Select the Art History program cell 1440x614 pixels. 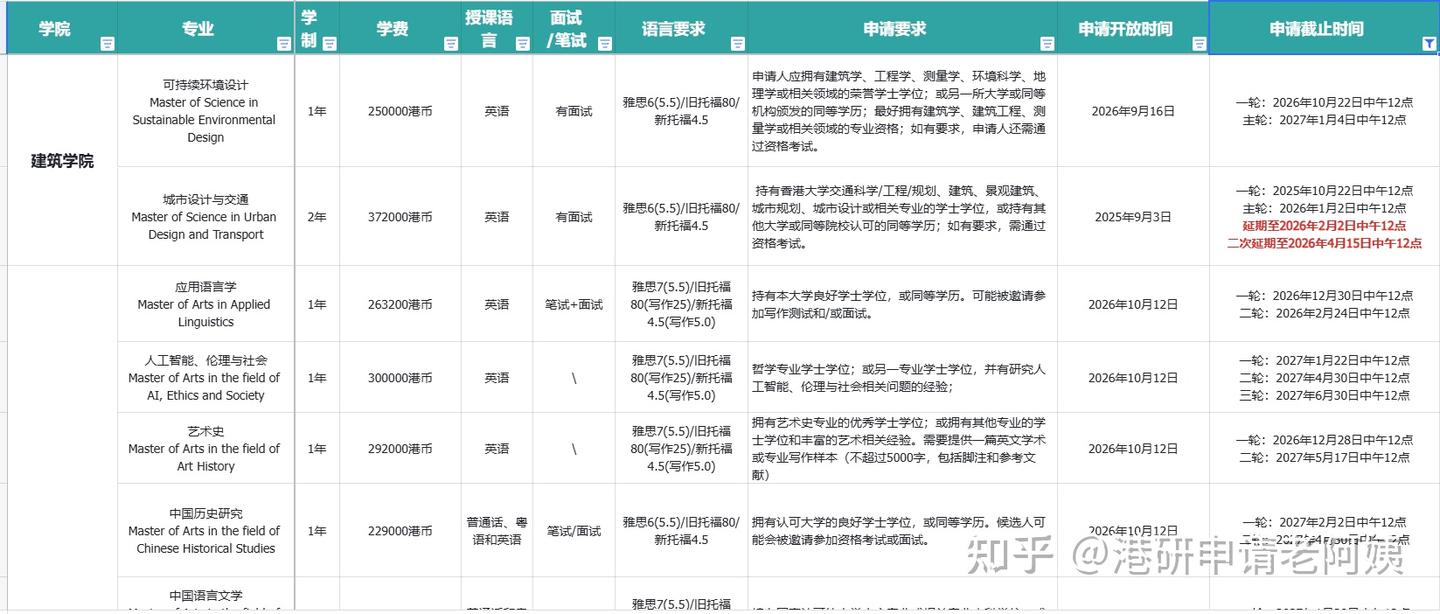pos(206,448)
